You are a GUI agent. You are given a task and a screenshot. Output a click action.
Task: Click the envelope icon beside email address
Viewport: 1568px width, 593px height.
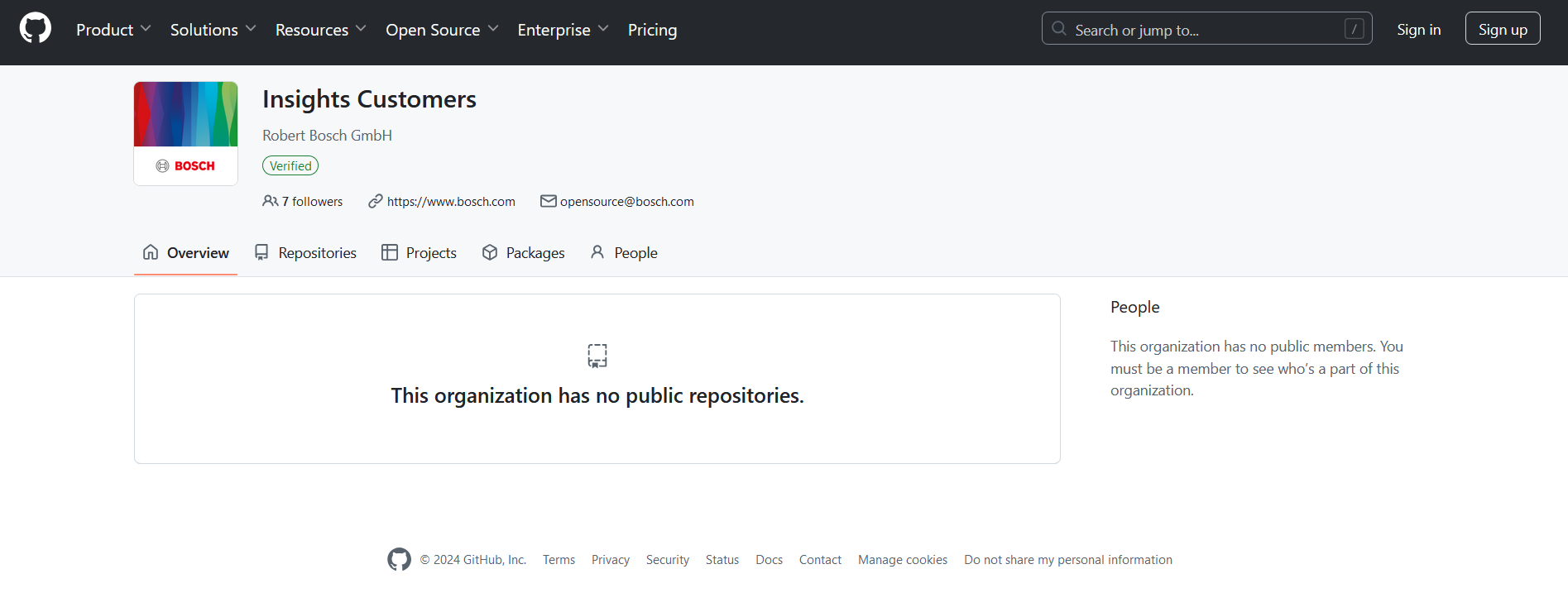pyautogui.click(x=548, y=201)
